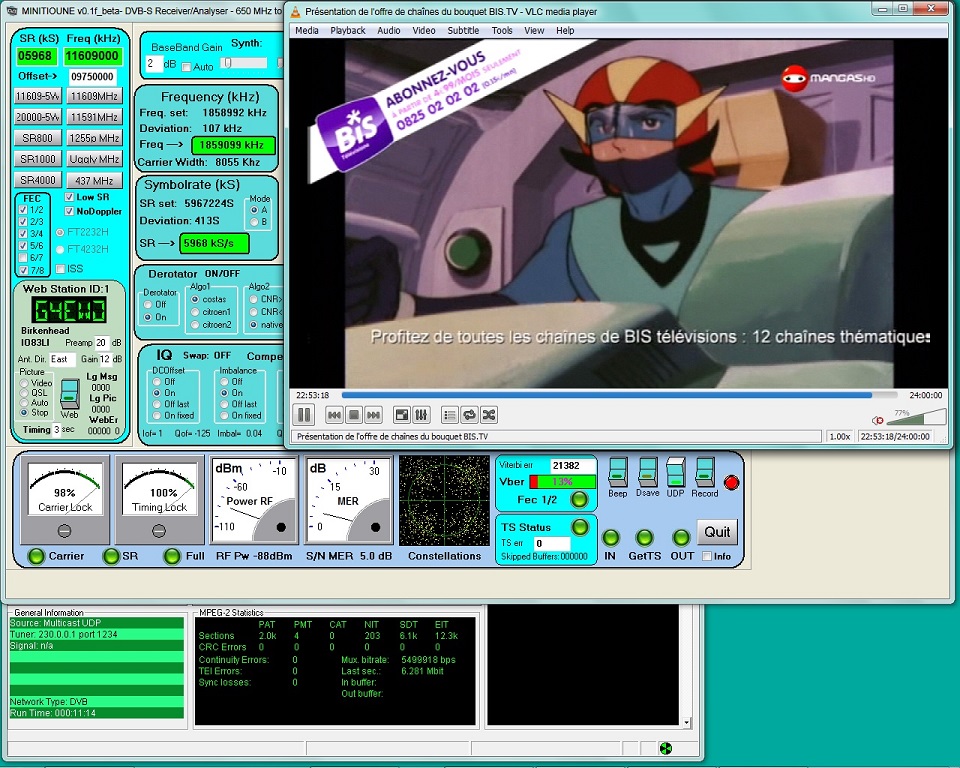Click the VLC cone title bar icon
This screenshot has width=960, height=768.
[x=295, y=11]
